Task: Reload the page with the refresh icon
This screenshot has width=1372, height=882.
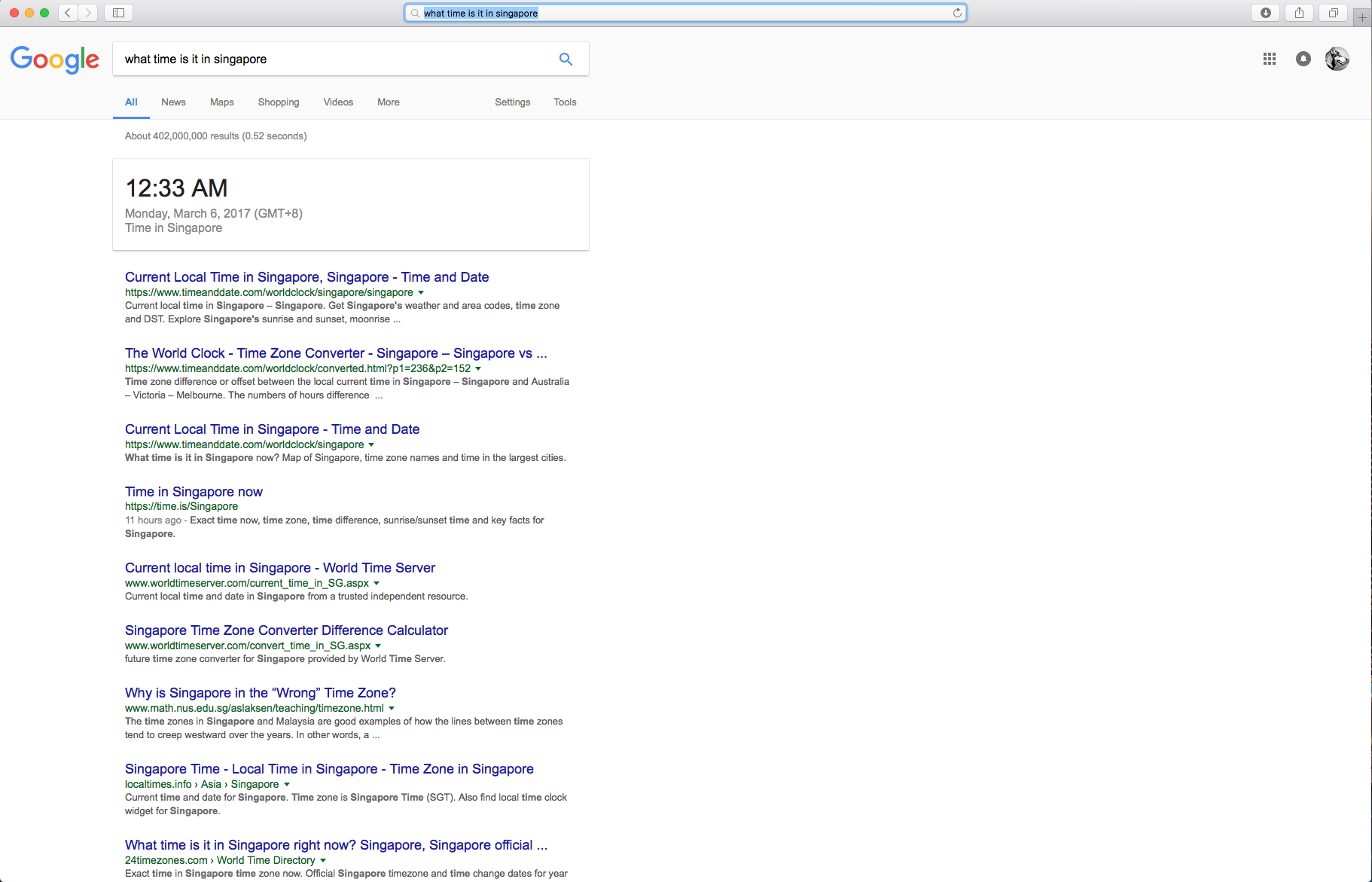Action: coord(957,13)
